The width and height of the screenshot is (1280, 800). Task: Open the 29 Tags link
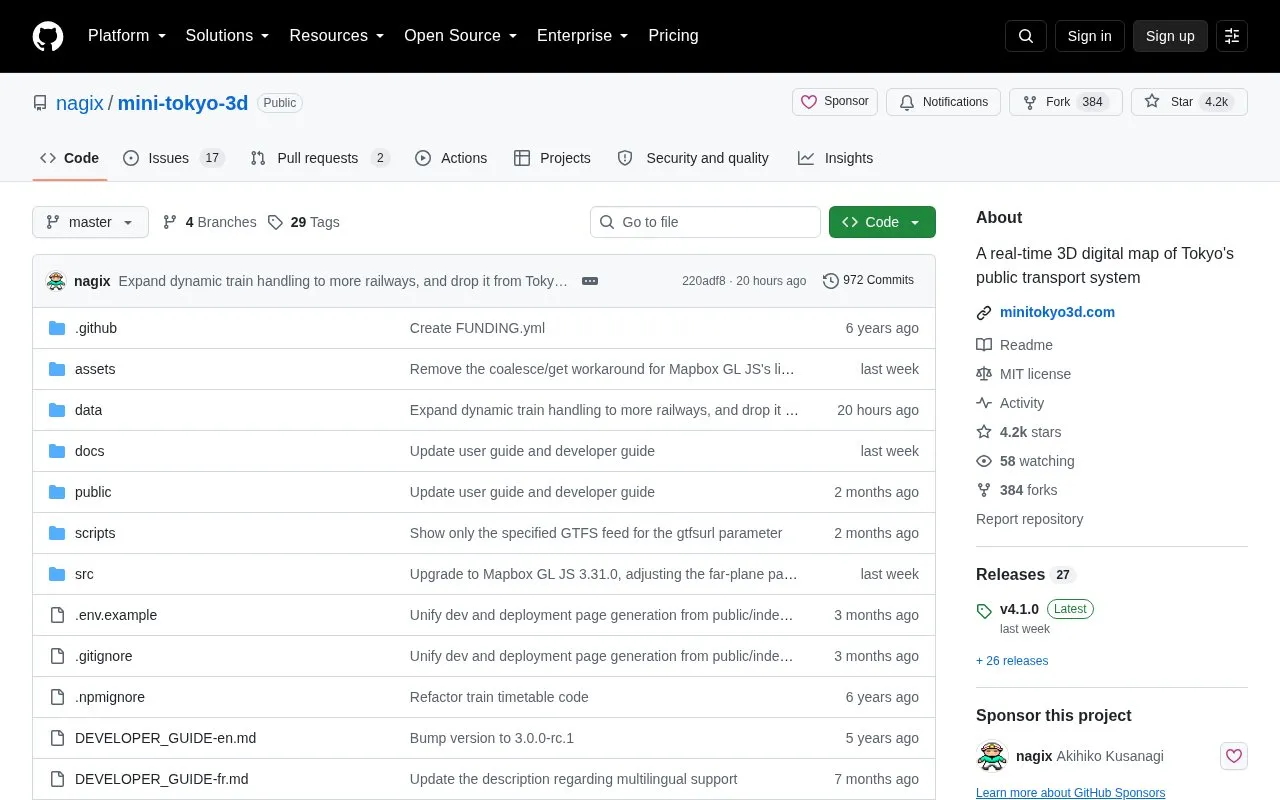coord(304,222)
